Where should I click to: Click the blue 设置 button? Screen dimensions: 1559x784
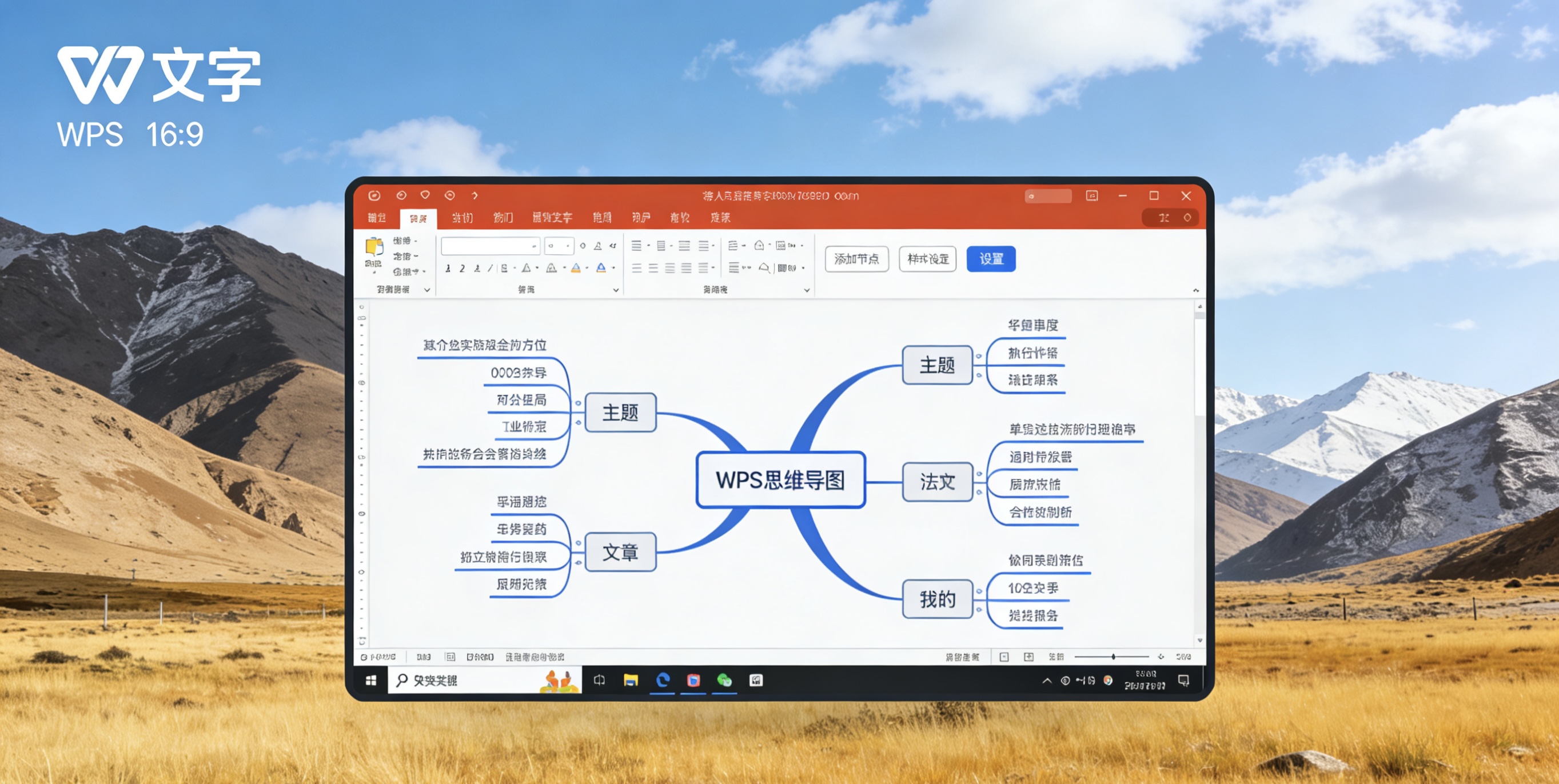(991, 259)
